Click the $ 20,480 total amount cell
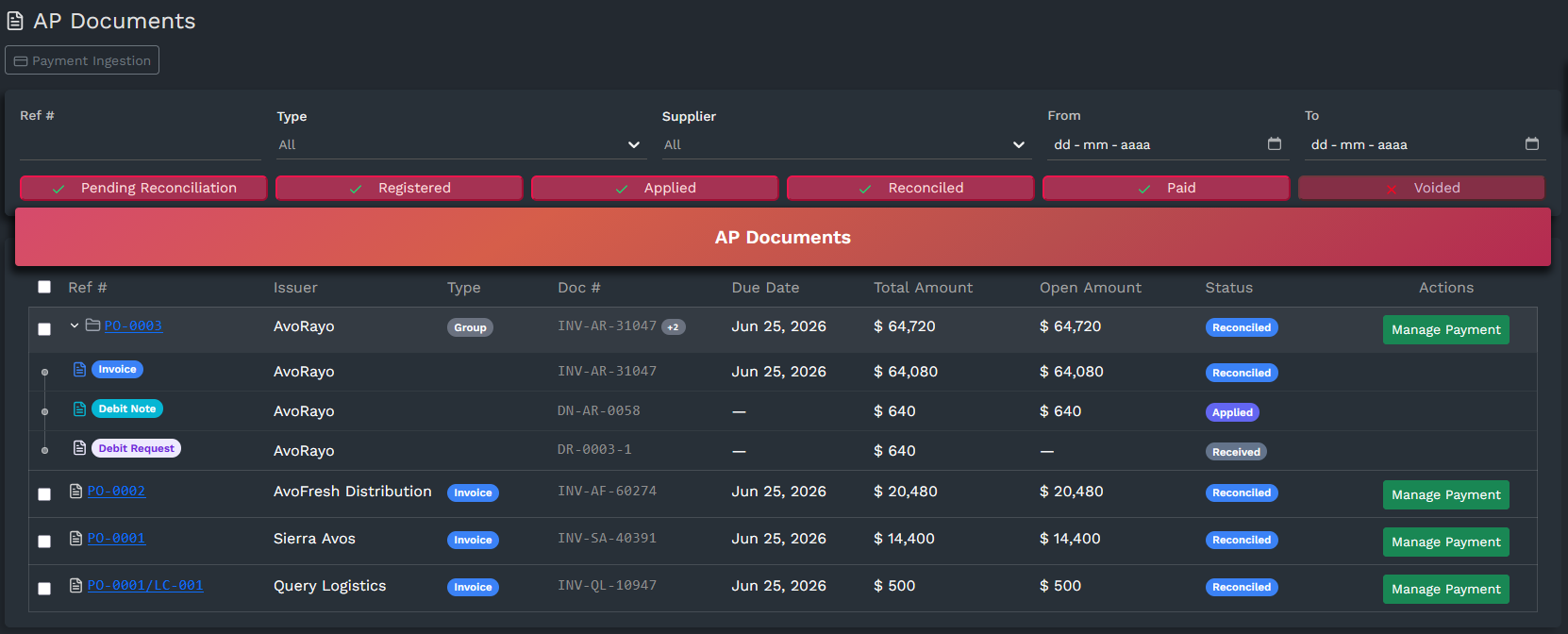The height and width of the screenshot is (634, 1568). [x=906, y=492]
